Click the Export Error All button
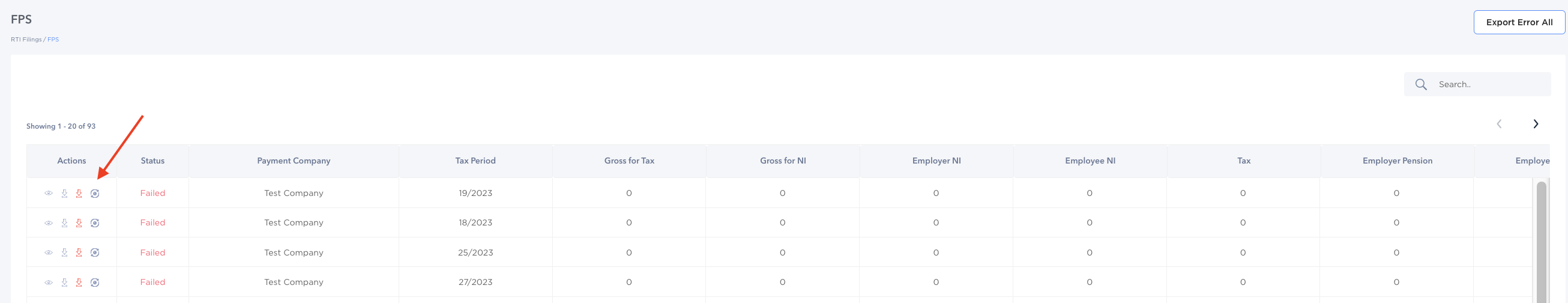Image resolution: width=1568 pixels, height=303 pixels. 1519,23
